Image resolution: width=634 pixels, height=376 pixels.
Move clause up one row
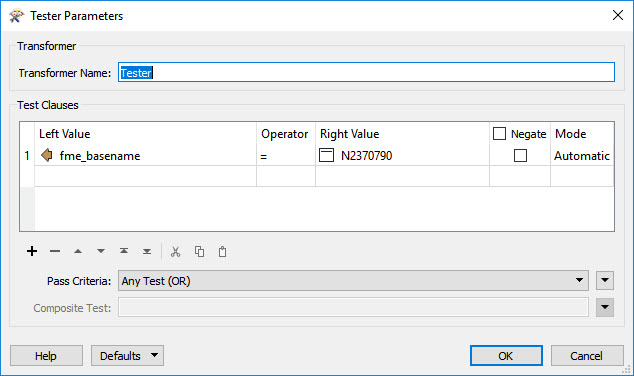point(78,251)
